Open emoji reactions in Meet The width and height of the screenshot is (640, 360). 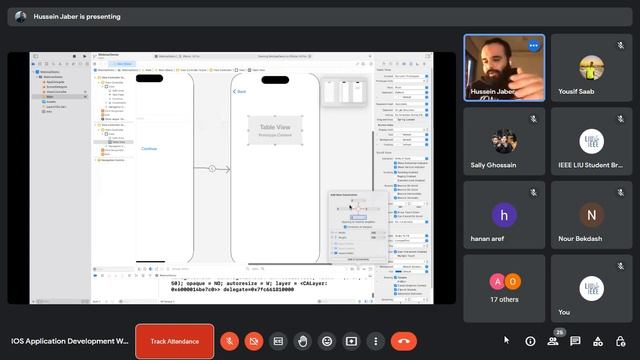(327, 341)
